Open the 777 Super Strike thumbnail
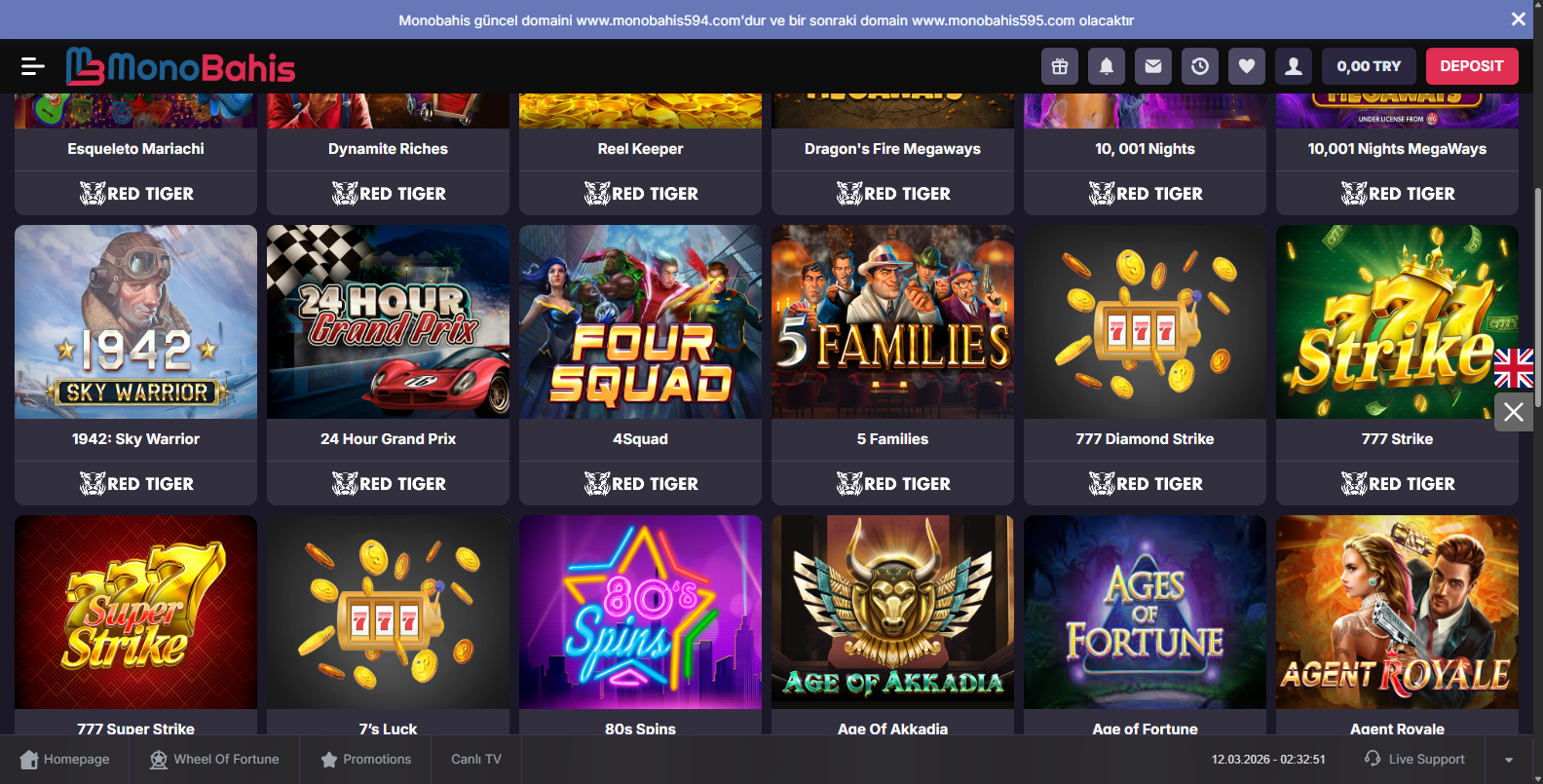 136,613
